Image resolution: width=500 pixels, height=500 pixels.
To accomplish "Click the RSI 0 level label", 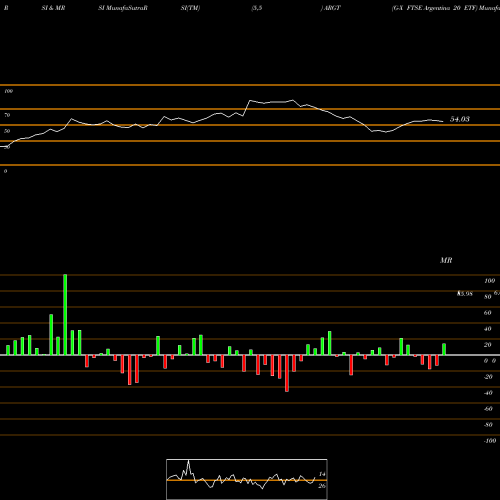I will [x=5, y=171].
